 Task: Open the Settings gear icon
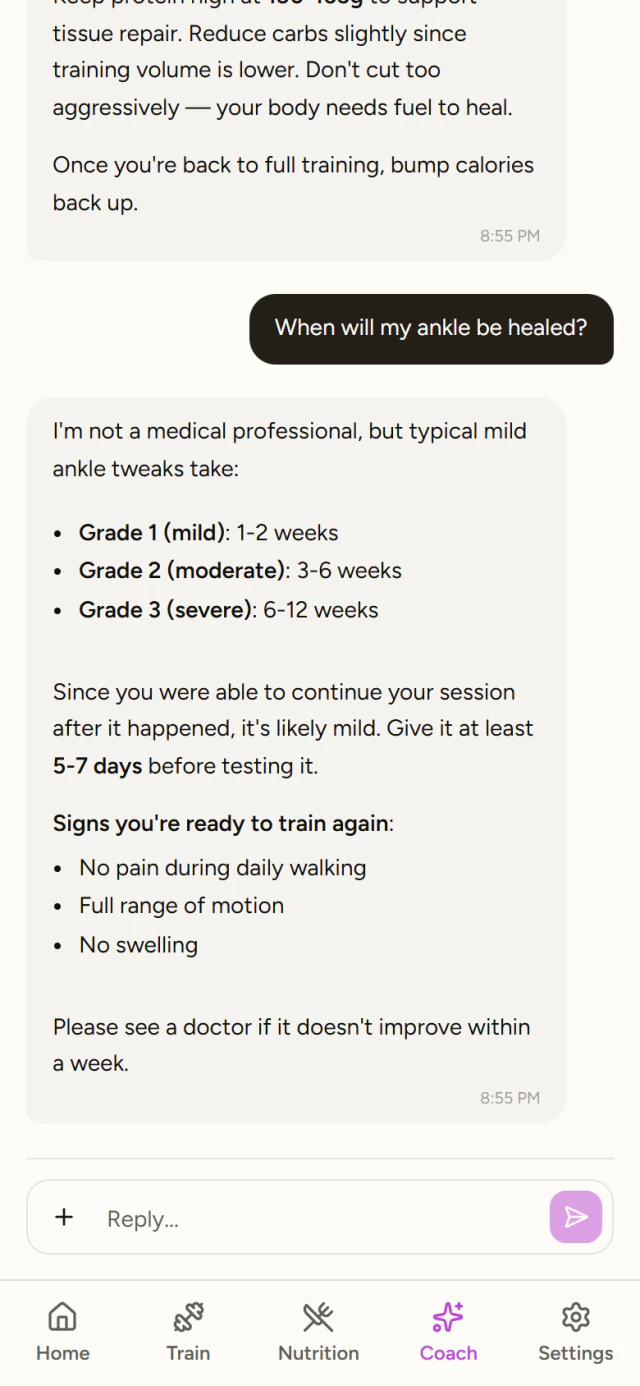coord(575,1317)
